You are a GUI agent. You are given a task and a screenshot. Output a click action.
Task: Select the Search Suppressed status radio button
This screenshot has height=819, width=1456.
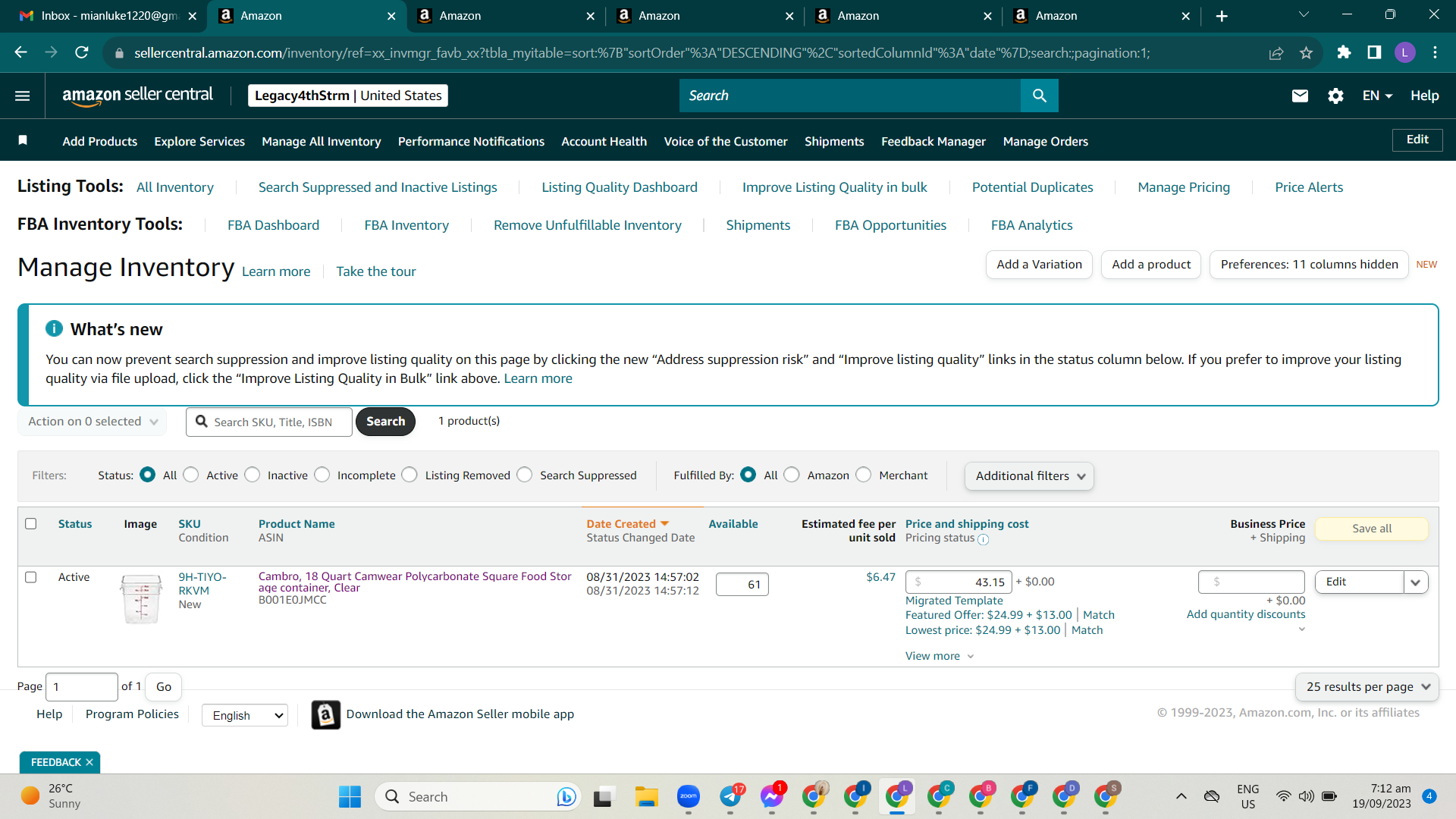pyautogui.click(x=525, y=475)
